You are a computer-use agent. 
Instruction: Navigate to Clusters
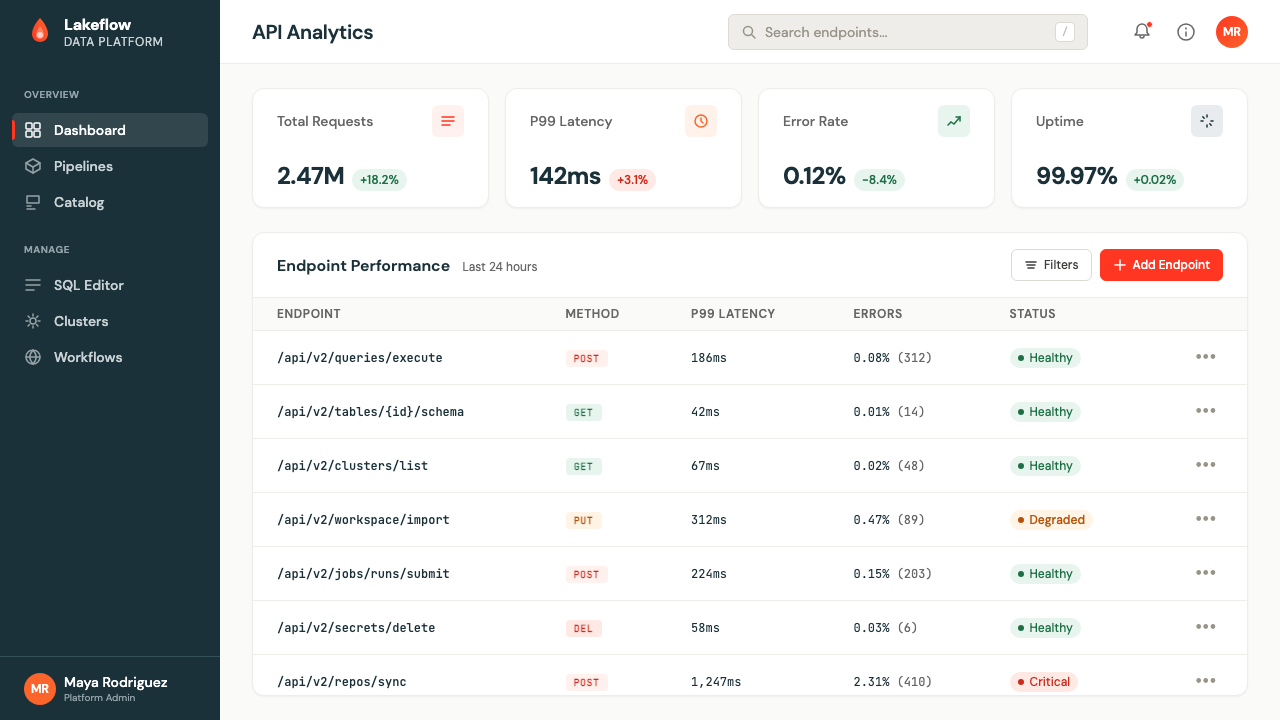tap(110, 321)
